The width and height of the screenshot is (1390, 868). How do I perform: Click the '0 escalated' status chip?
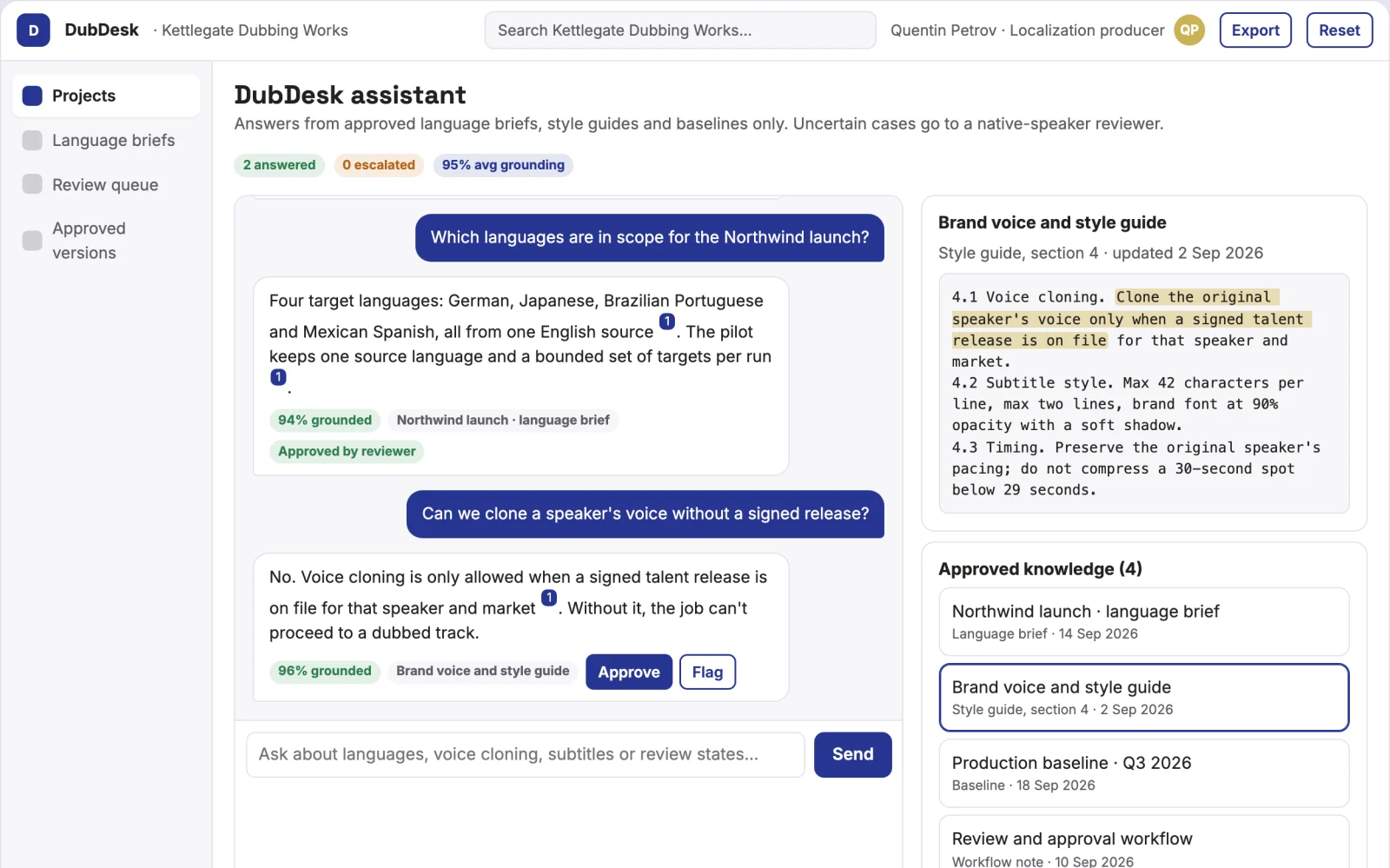(x=379, y=165)
